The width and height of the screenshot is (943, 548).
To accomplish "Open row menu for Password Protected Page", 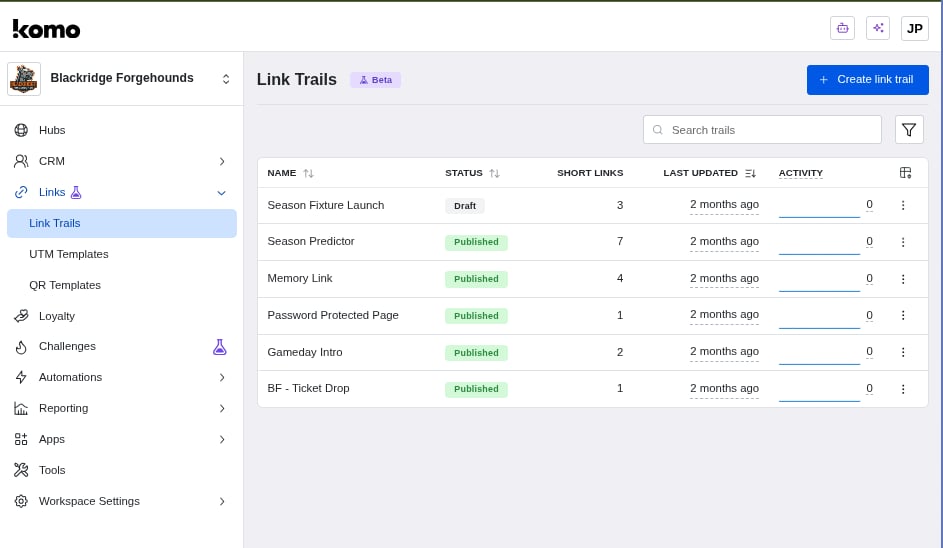I will (903, 315).
